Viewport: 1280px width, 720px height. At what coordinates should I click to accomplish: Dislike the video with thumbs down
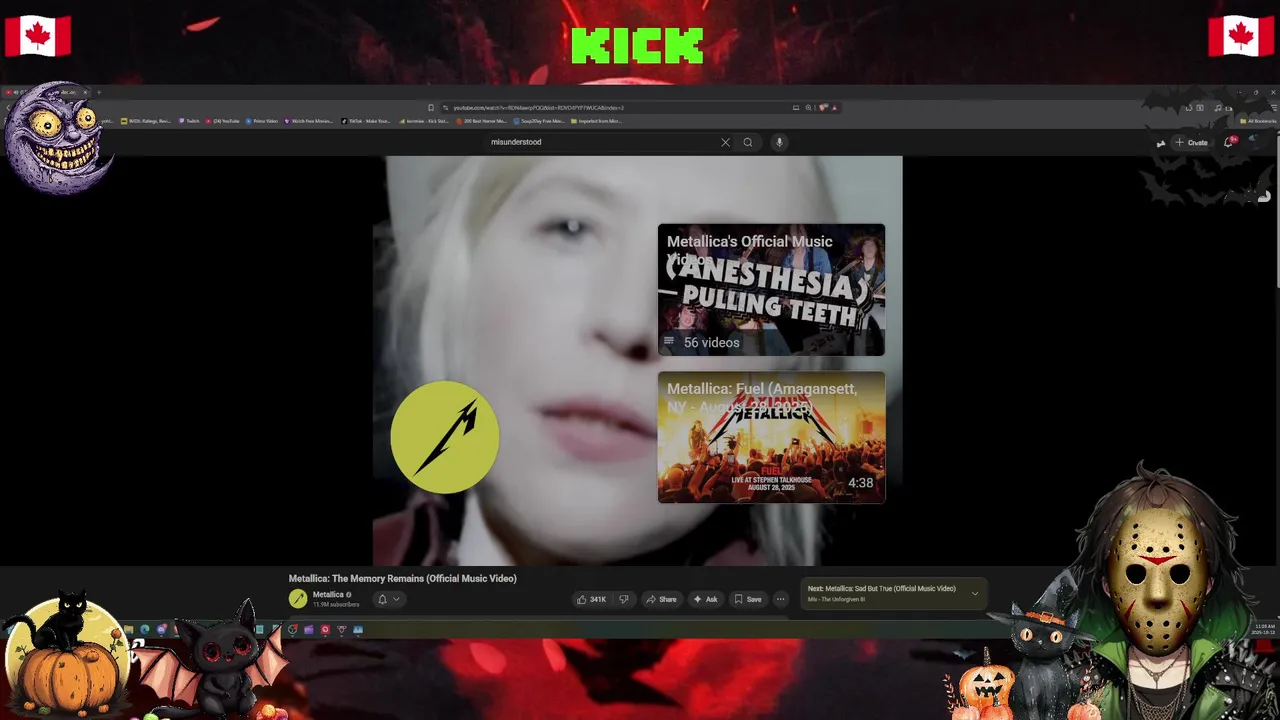tap(623, 599)
